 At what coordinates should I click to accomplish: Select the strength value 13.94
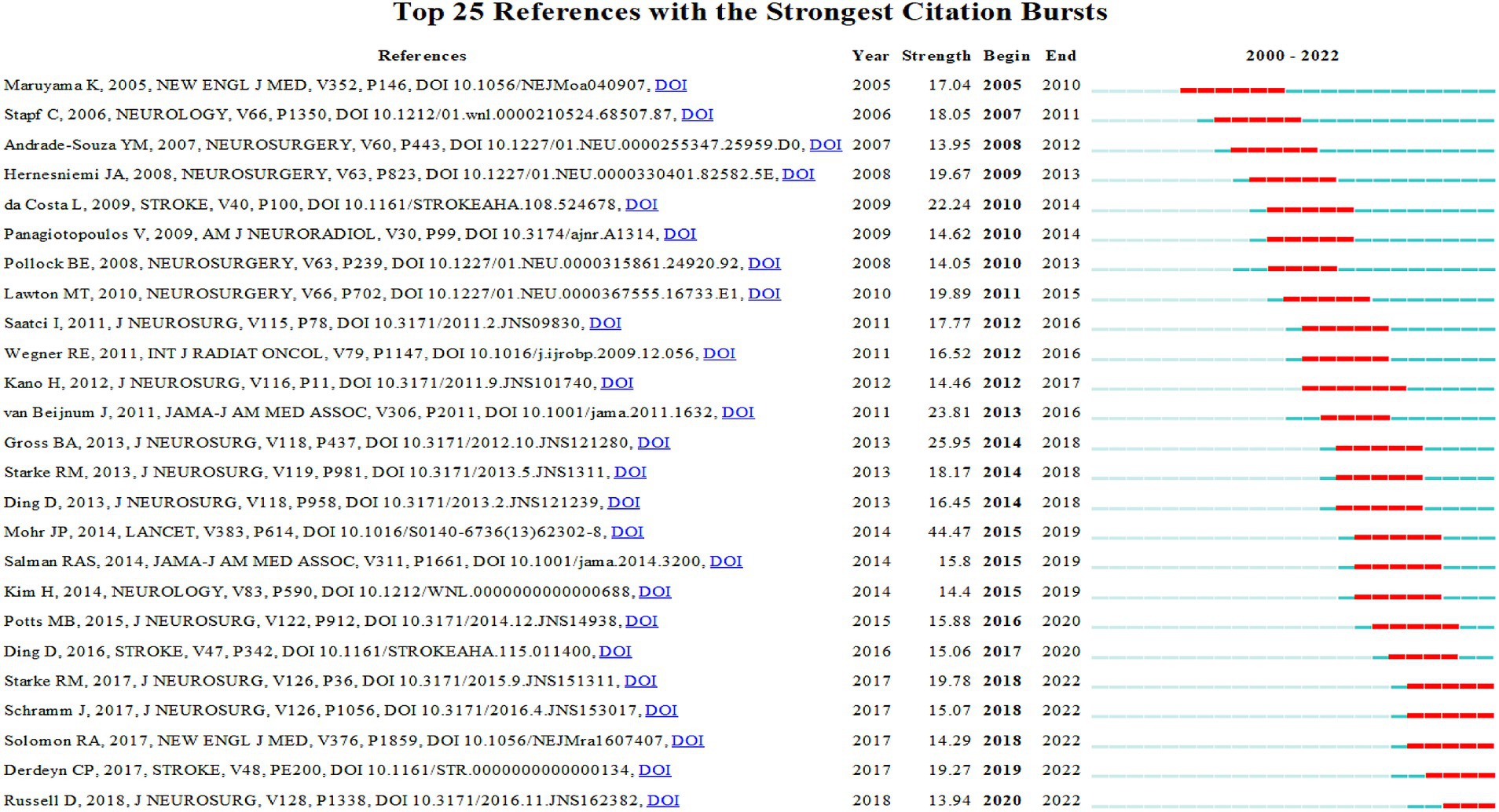(949, 801)
